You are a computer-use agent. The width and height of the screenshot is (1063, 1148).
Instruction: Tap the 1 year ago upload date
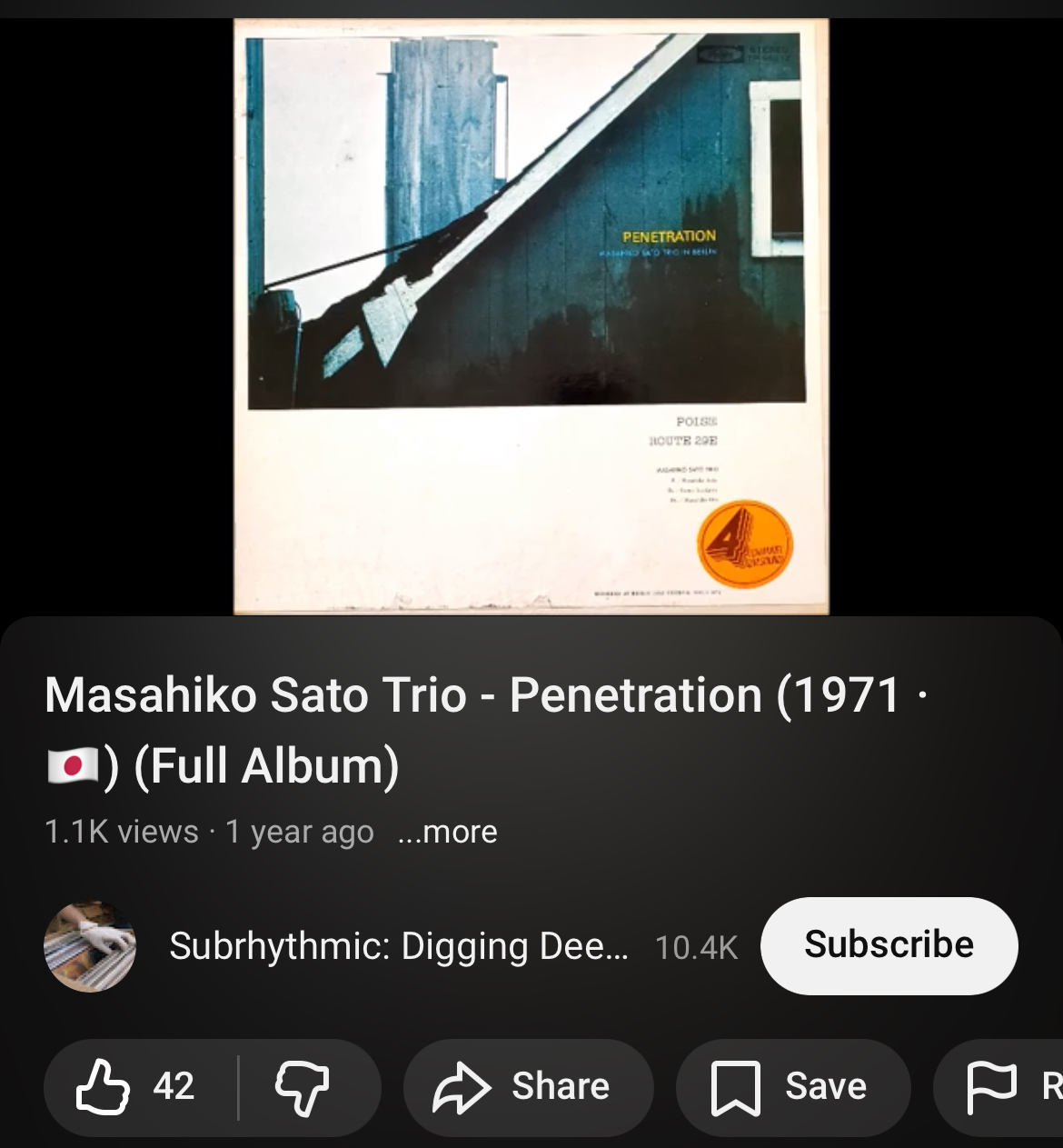point(300,832)
